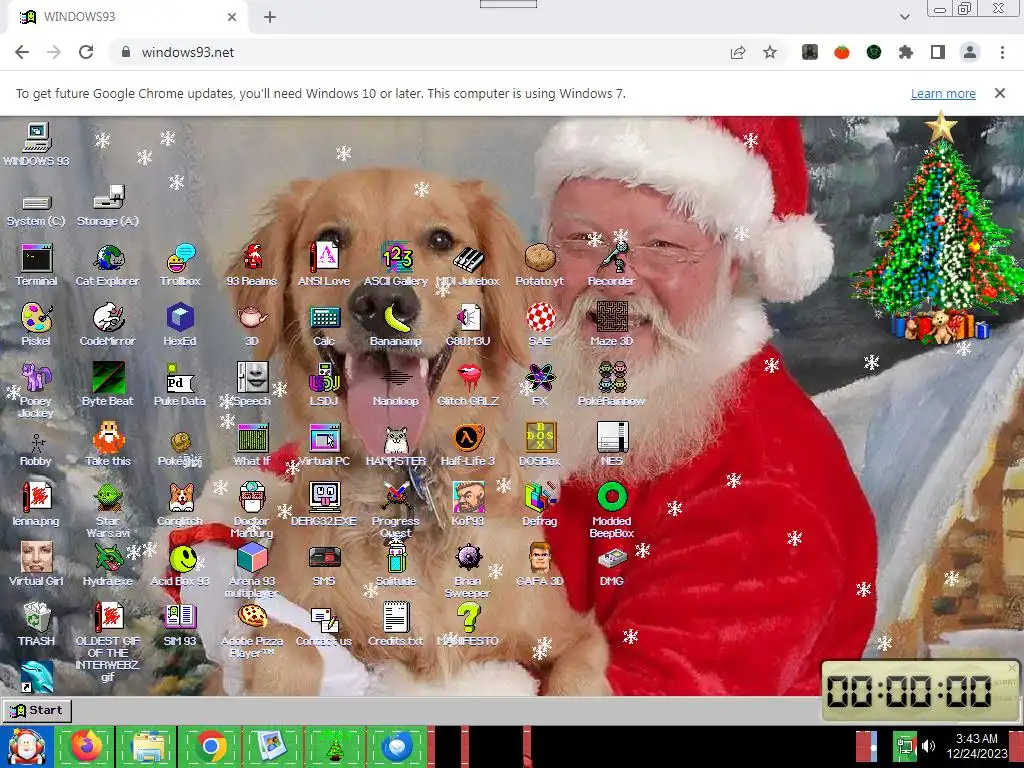The width and height of the screenshot is (1024, 768).
Task: Open LSDJ icon
Action: 324,385
